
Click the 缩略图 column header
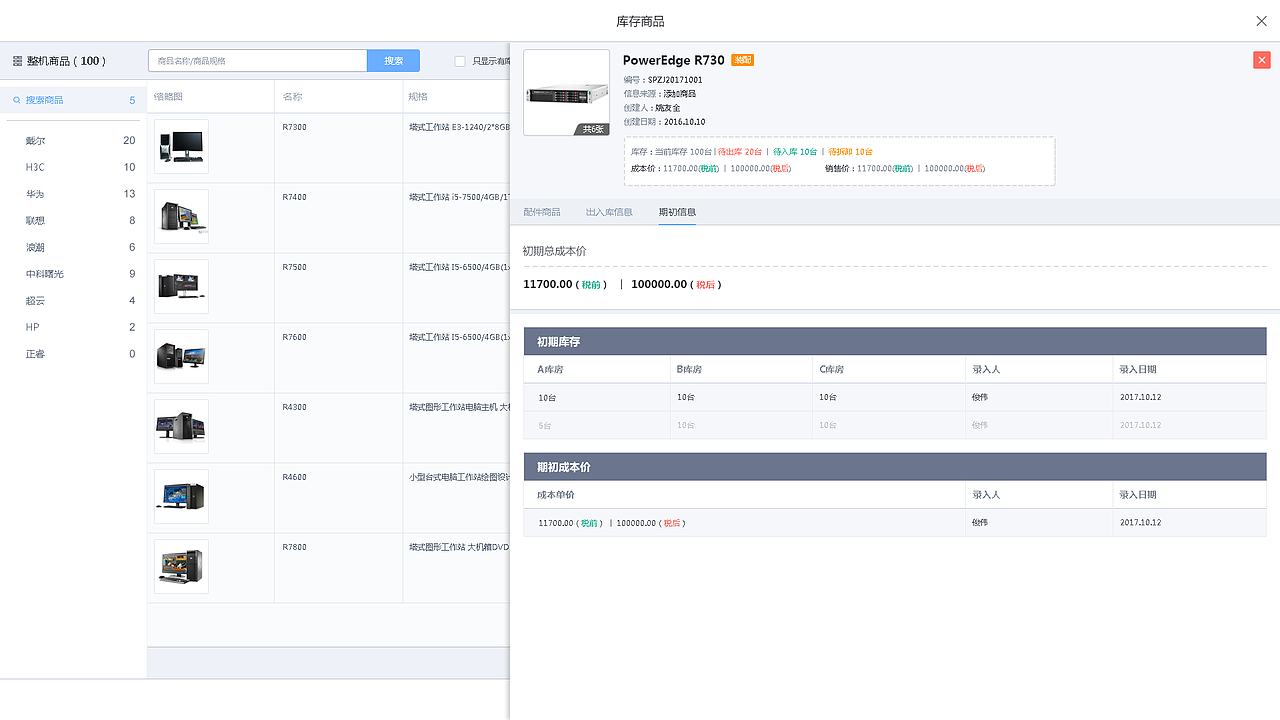168,97
